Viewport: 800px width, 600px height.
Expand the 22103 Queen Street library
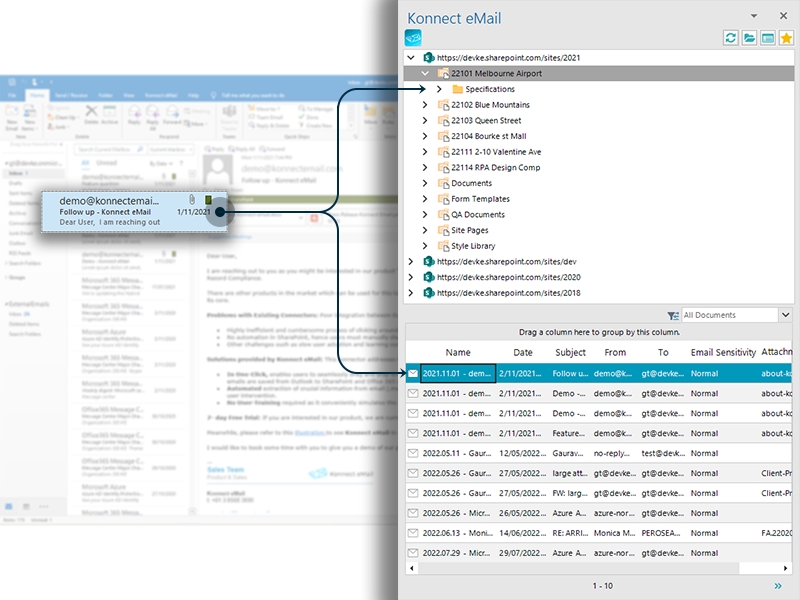click(x=425, y=120)
